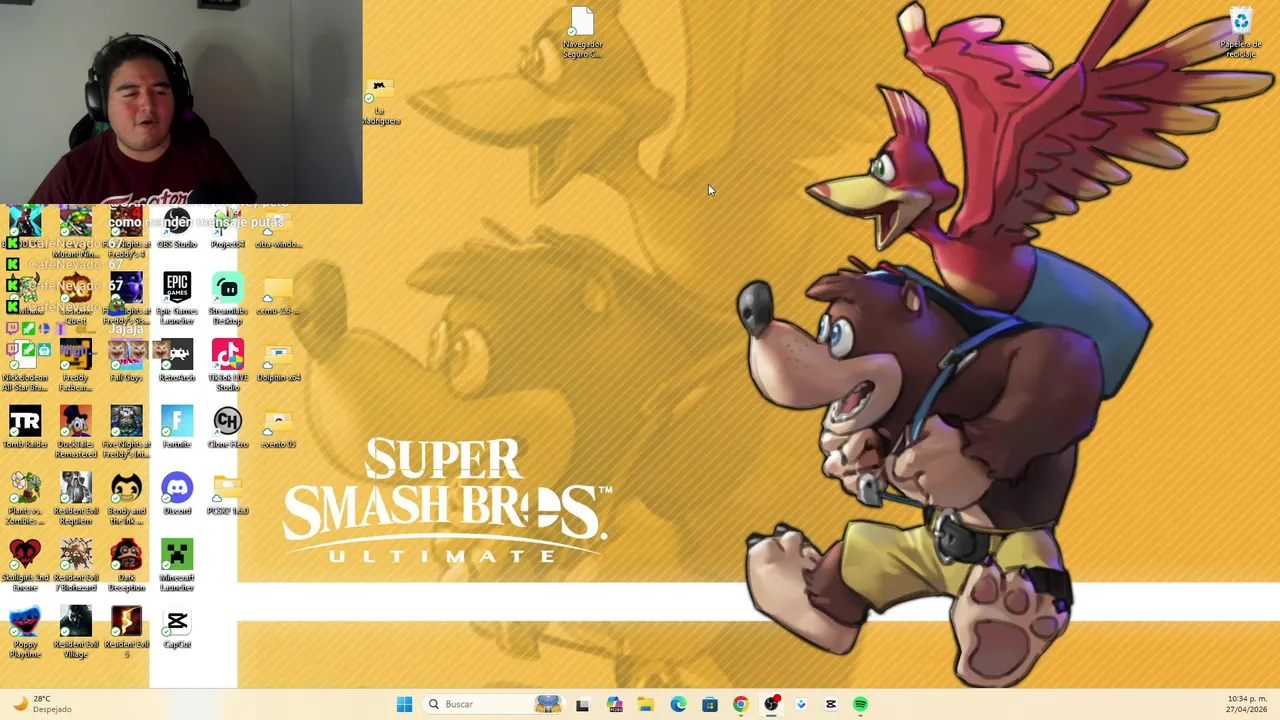Select Nickelodeon All-Star Brawl icon
The height and width of the screenshot is (720, 1280).
pos(25,365)
